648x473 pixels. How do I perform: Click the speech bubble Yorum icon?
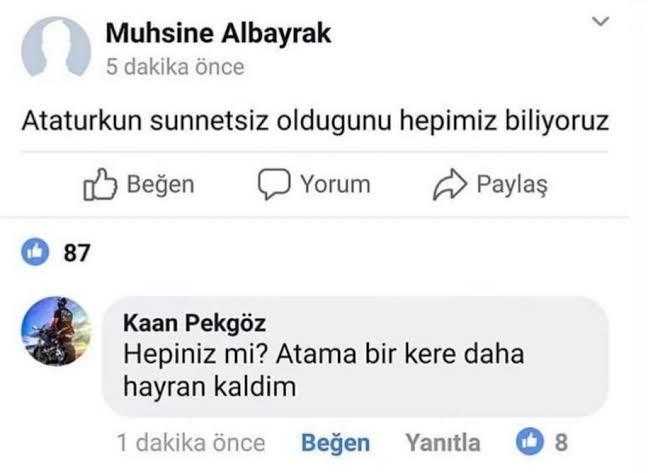[x=273, y=185]
